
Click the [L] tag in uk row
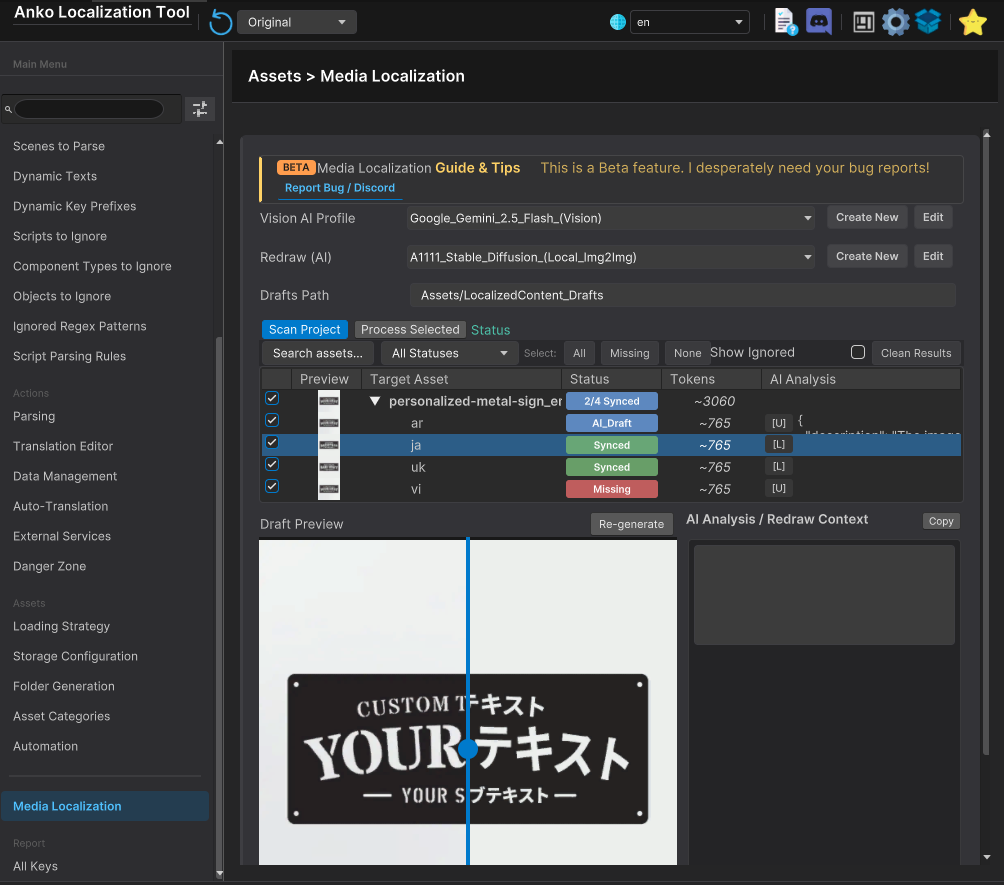click(x=779, y=466)
